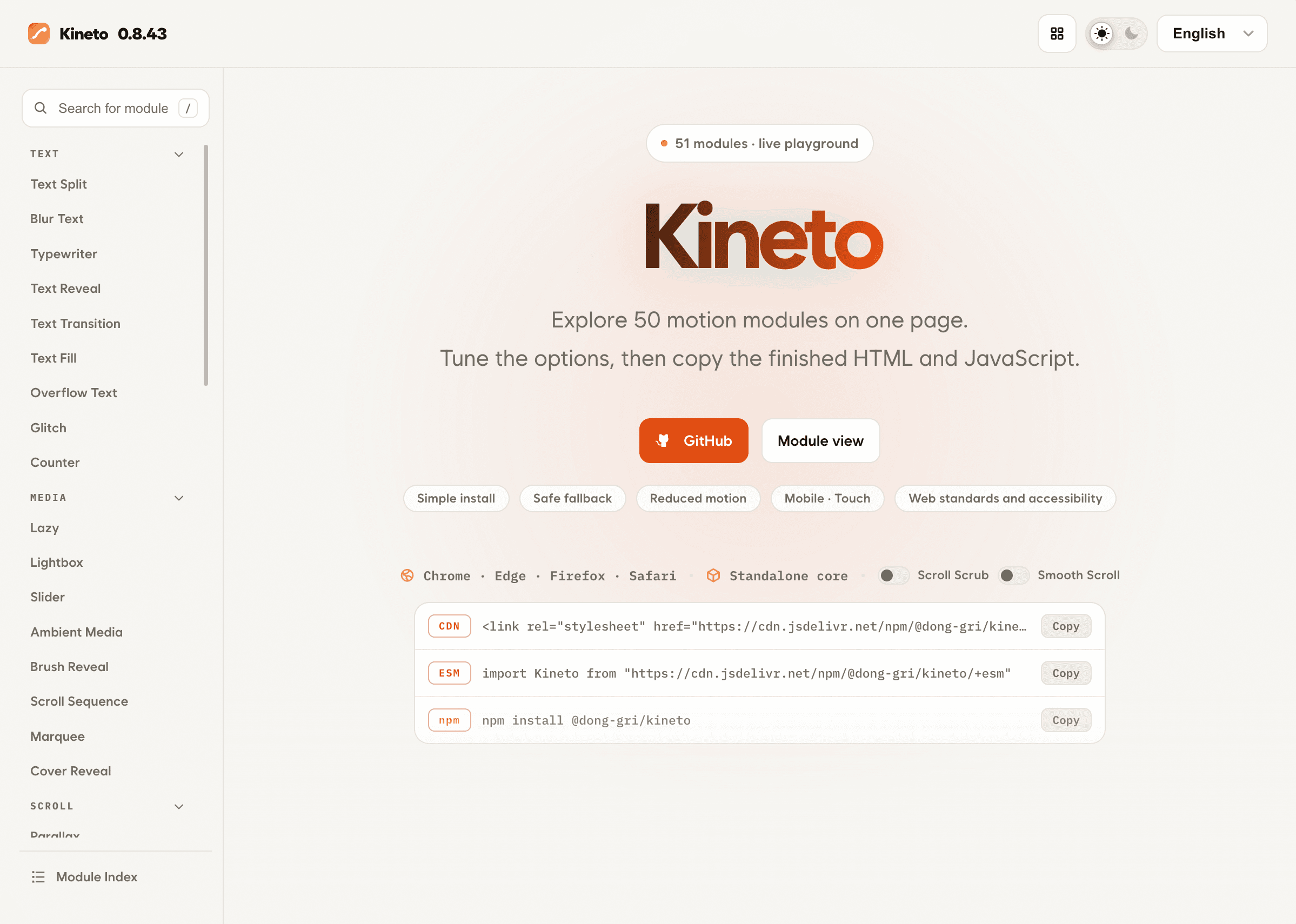Toggle the Smooth Scroll switch
This screenshot has height=924, width=1296.
click(1013, 575)
